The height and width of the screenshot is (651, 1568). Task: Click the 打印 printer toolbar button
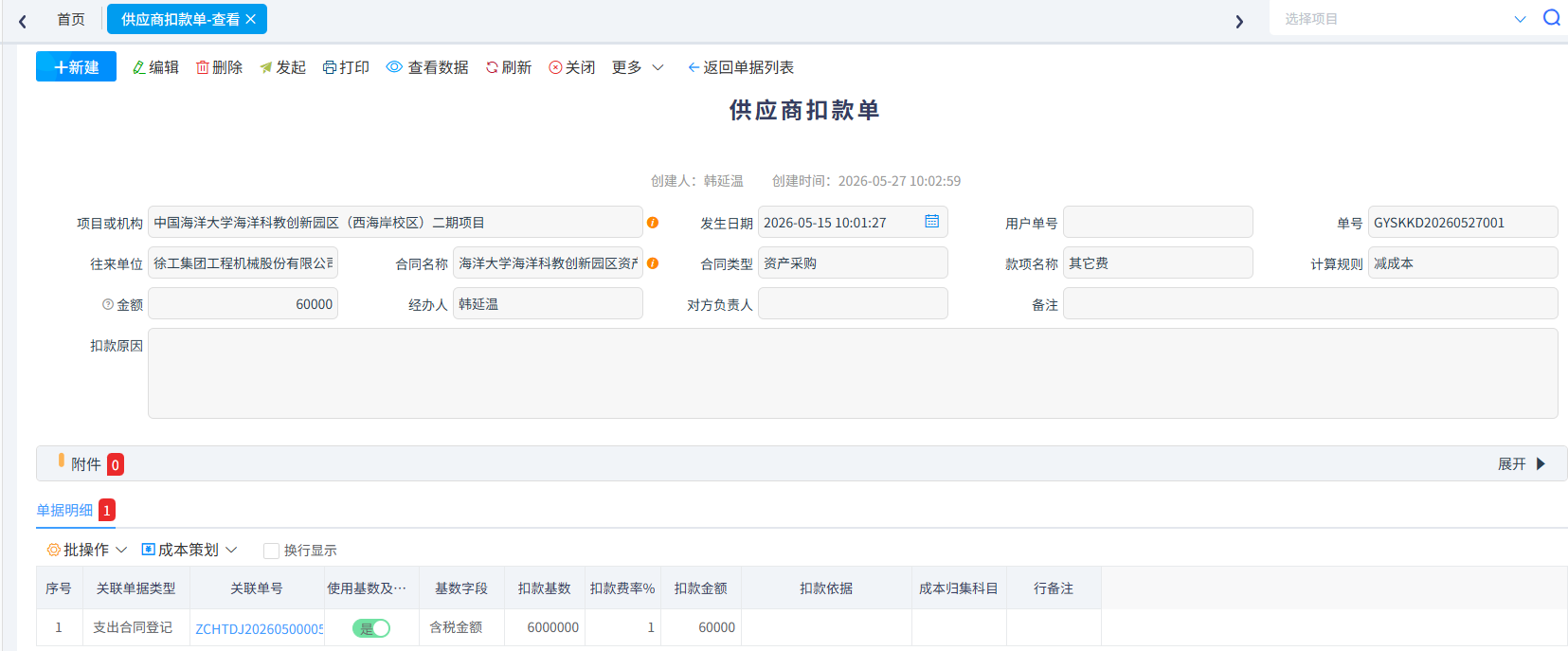click(346, 67)
